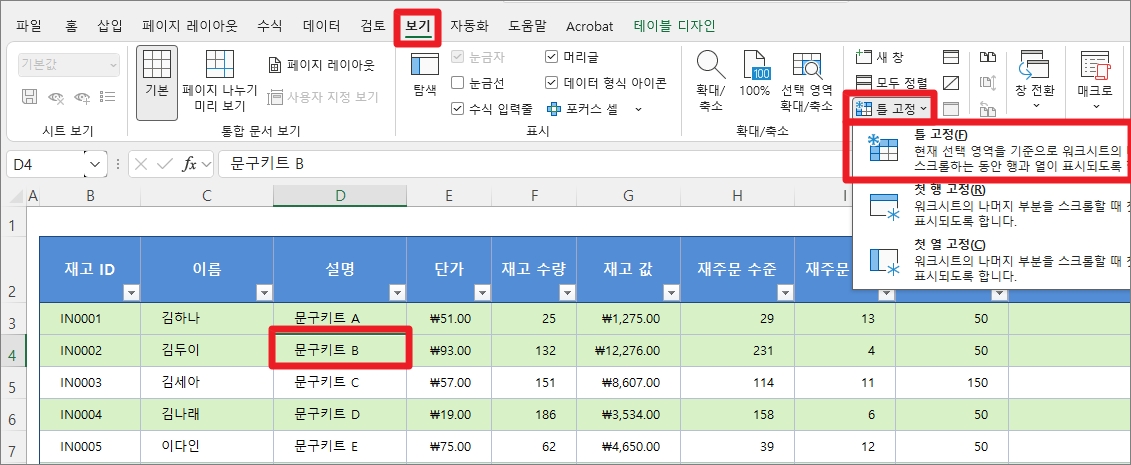Viewport: 1131px width, 465px height.
Task: Click the split window icon
Action: [951, 57]
